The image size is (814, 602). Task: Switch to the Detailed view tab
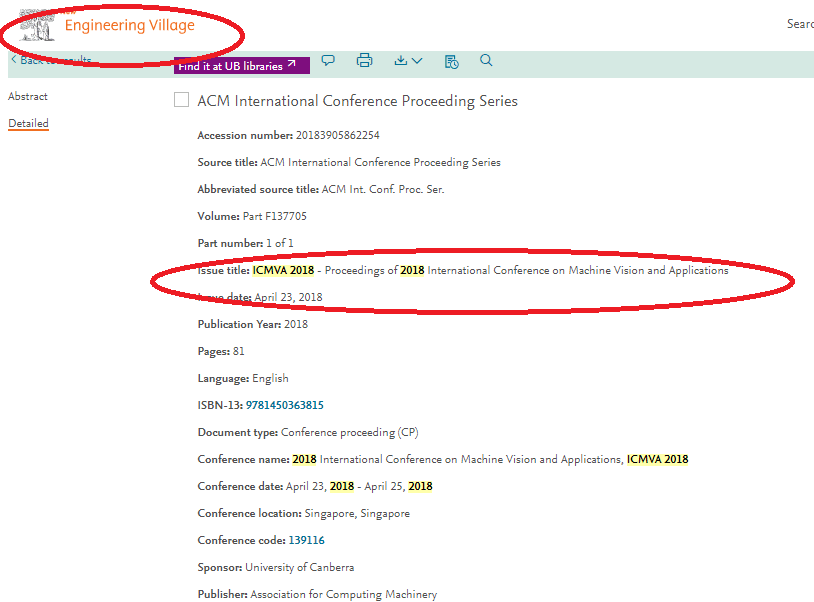tap(28, 124)
